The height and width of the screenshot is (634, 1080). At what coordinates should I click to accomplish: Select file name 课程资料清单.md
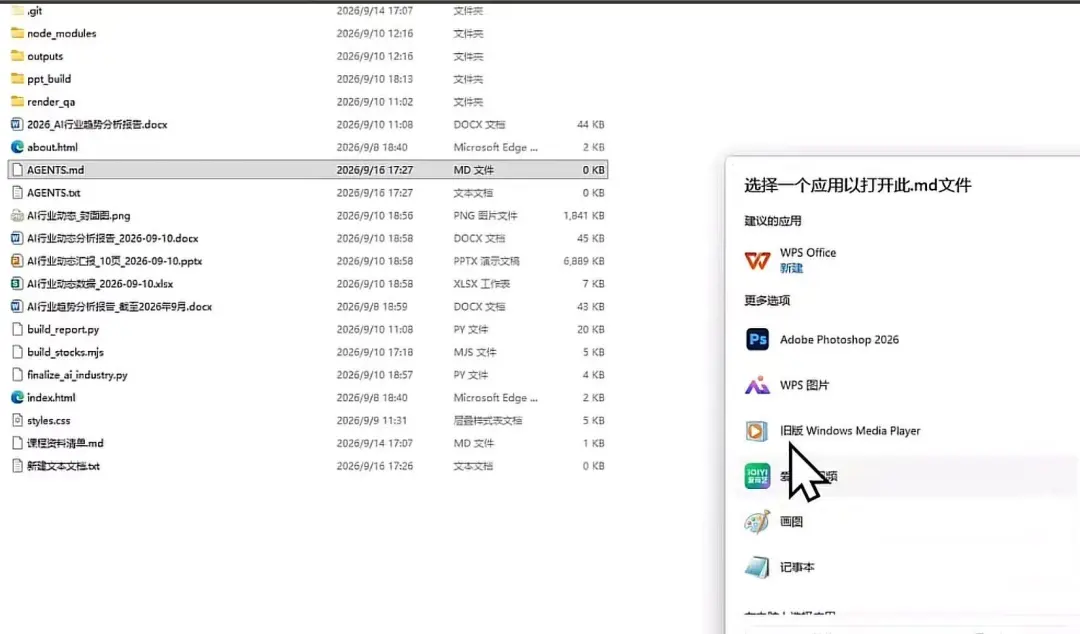[65, 442]
